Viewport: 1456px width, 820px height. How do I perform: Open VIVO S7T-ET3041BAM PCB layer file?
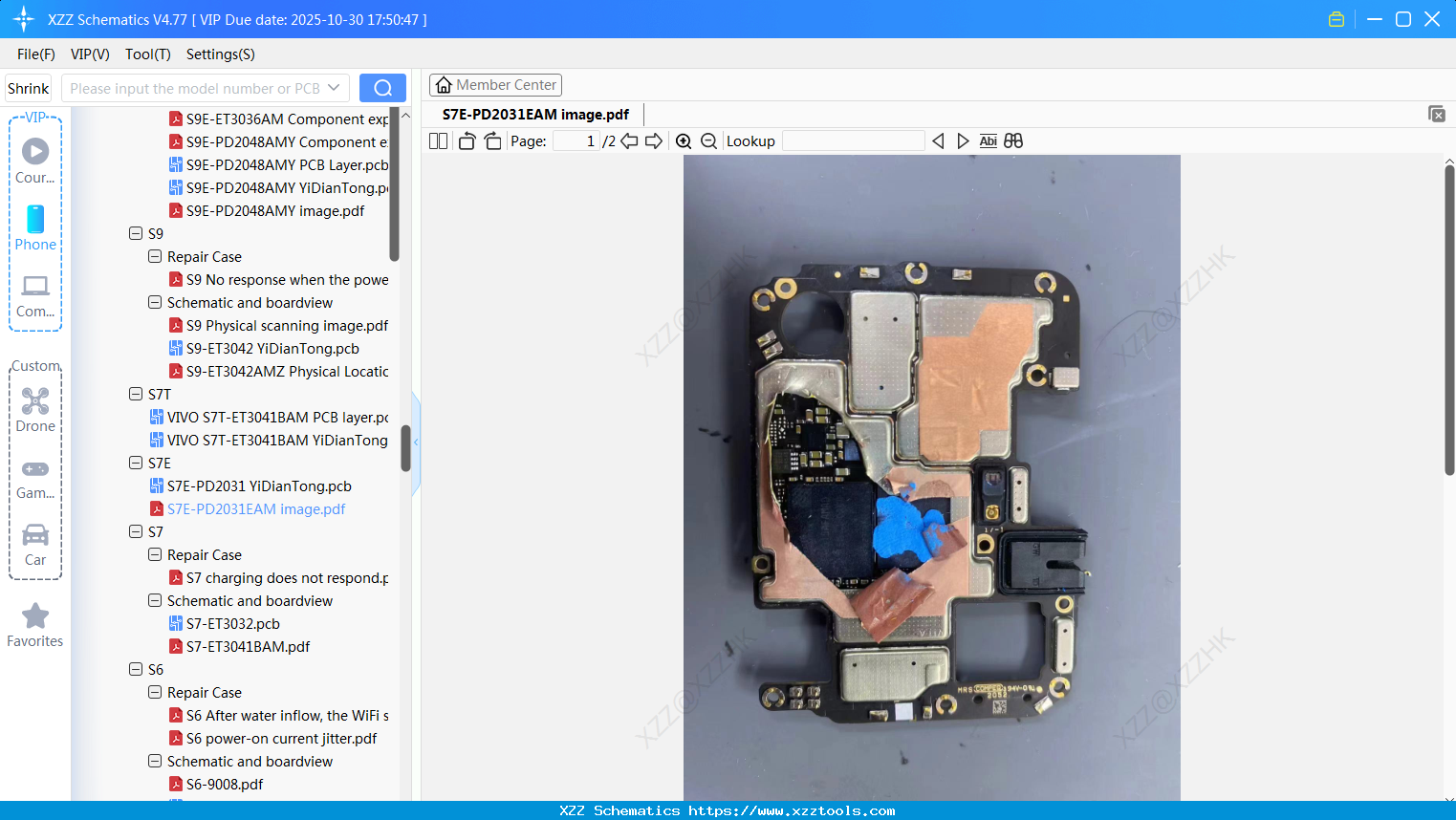pyautogui.click(x=269, y=417)
